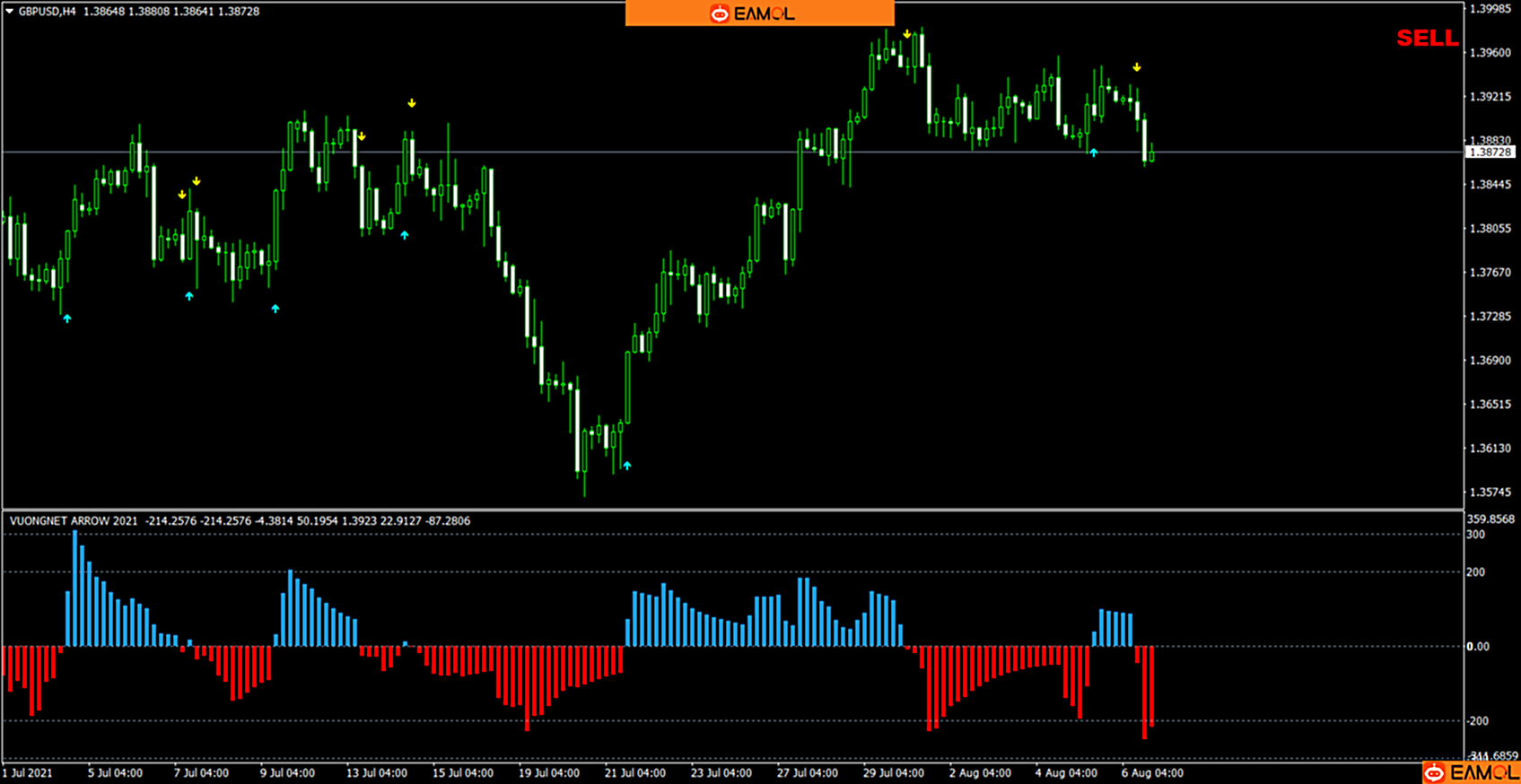Click the EAMOL logo in bottom-right corner
The image size is (1521, 784).
[x=1471, y=772]
